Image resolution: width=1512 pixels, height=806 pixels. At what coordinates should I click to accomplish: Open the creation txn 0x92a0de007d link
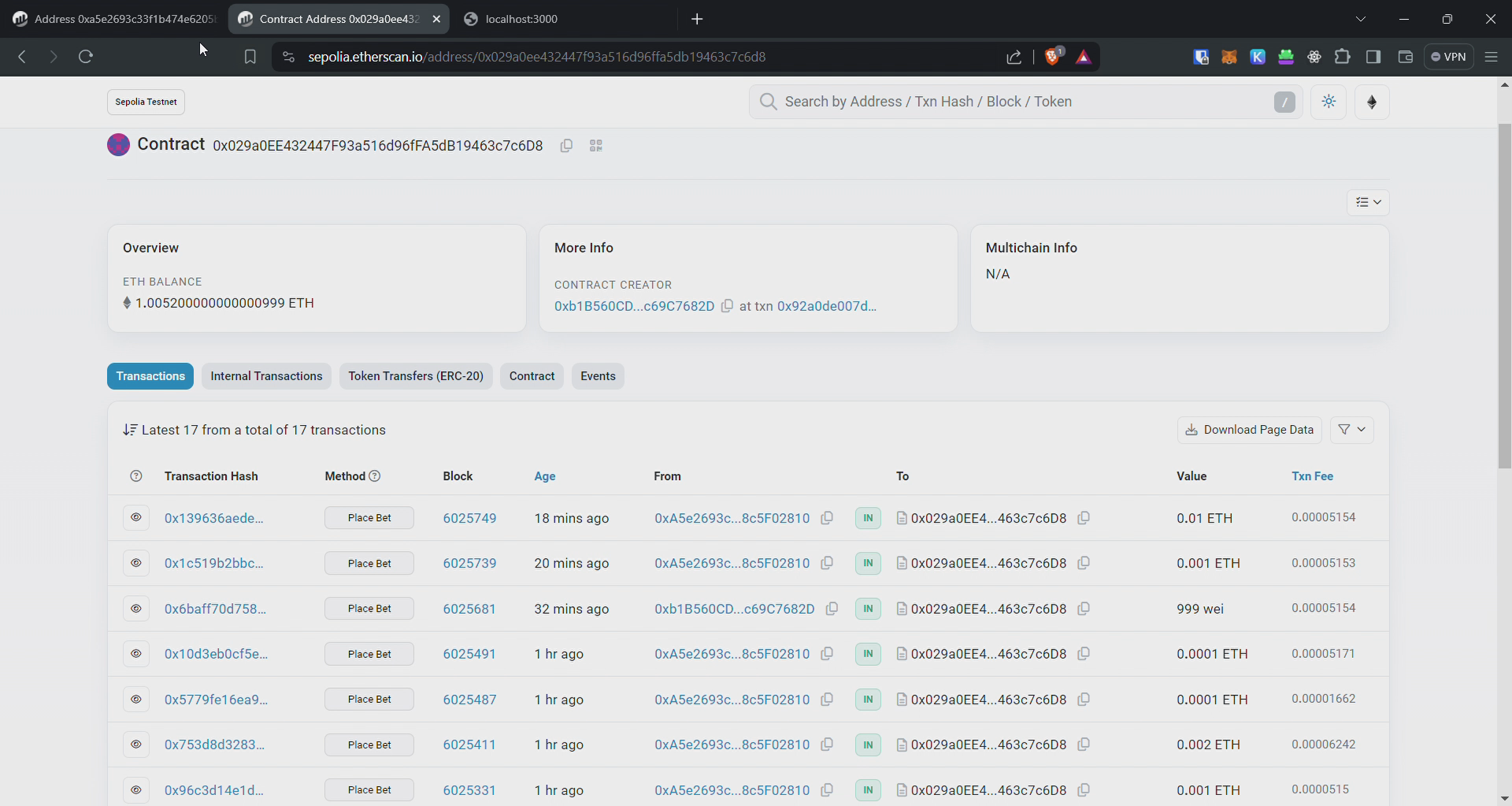(x=826, y=305)
